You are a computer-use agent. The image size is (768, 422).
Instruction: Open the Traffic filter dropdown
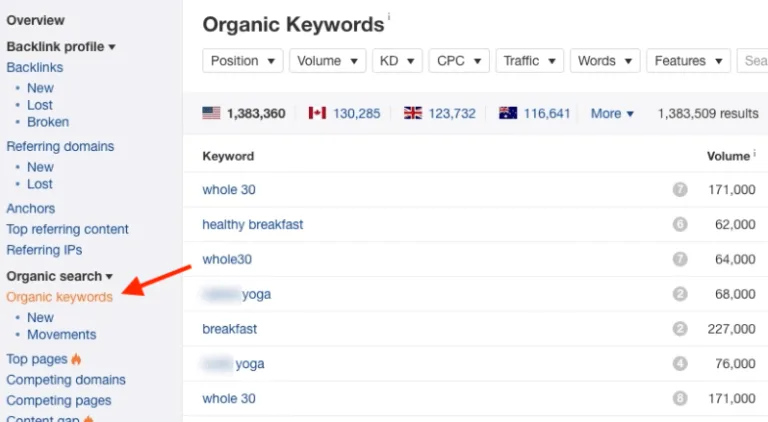(529, 61)
